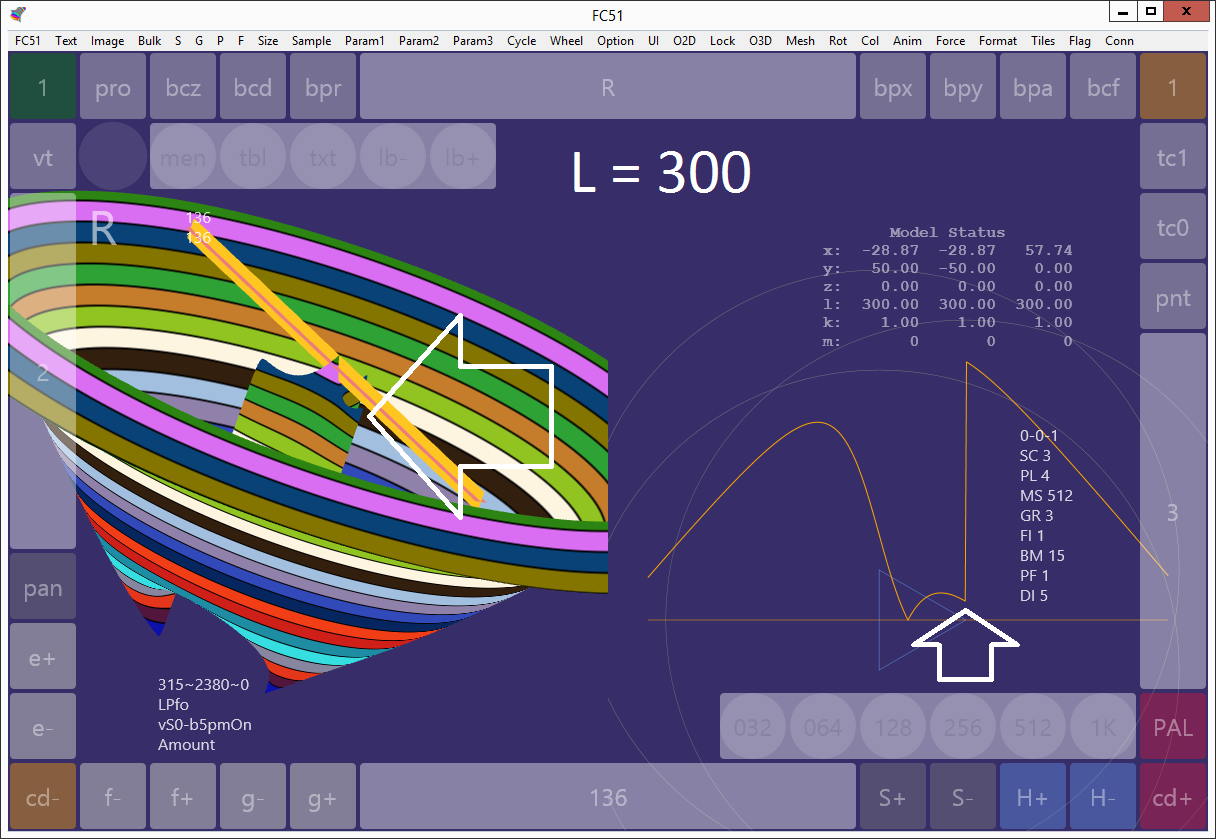Click the tc0 button
Viewport: 1216px width, 839px height.
[x=1173, y=227]
